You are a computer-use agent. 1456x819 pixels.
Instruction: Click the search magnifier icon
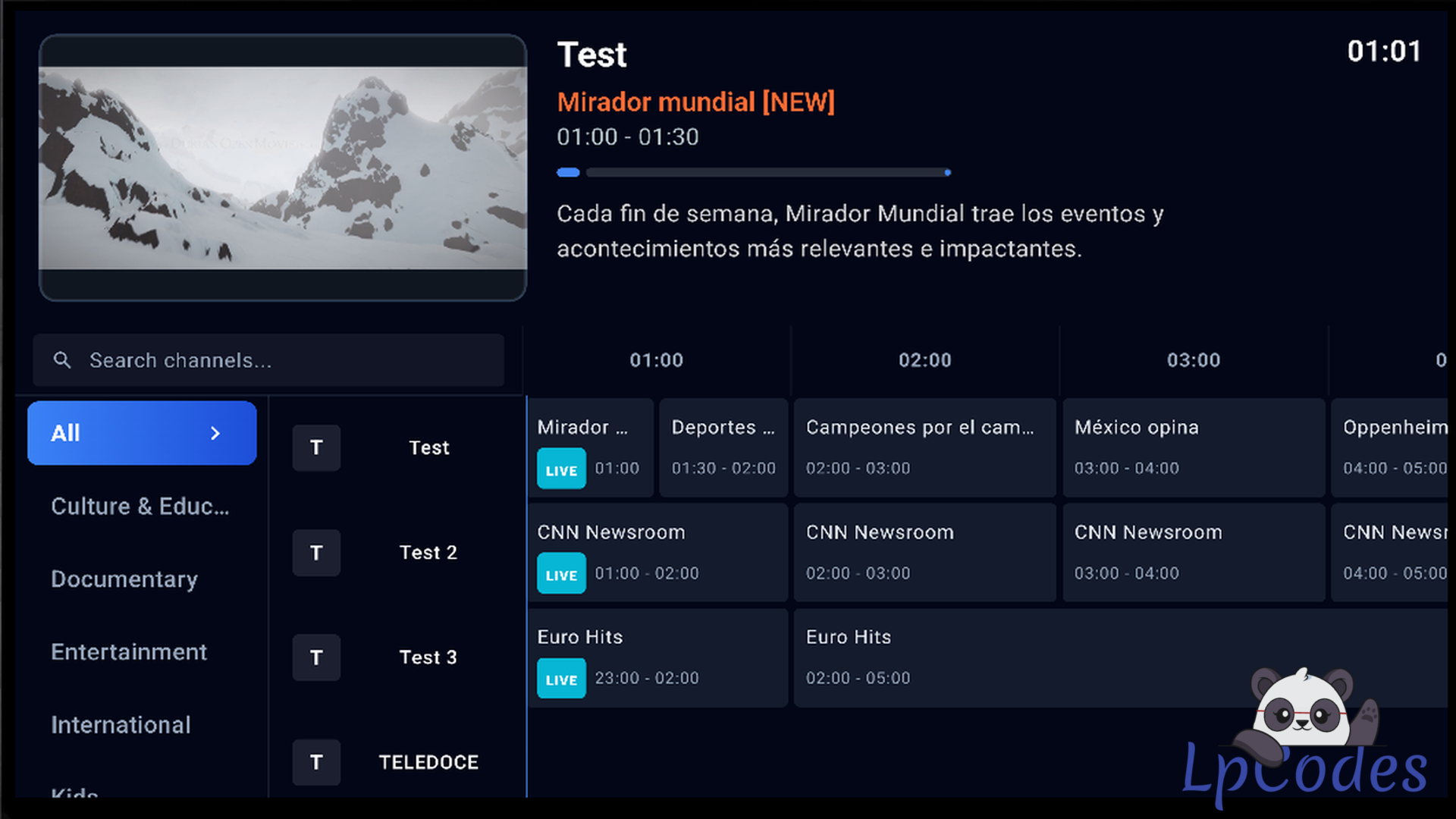(x=62, y=360)
